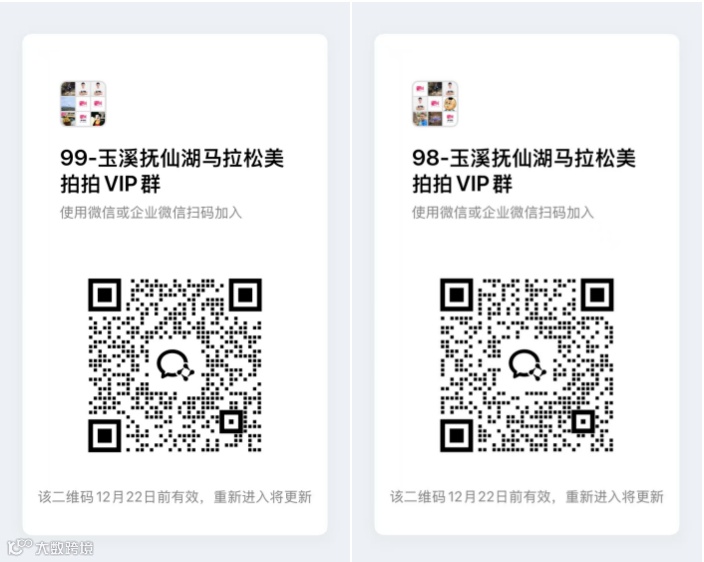Click the title 98-玉溪抚仙湖马拉松美拍拍 VIP群
The image size is (704, 562).
coord(524,171)
